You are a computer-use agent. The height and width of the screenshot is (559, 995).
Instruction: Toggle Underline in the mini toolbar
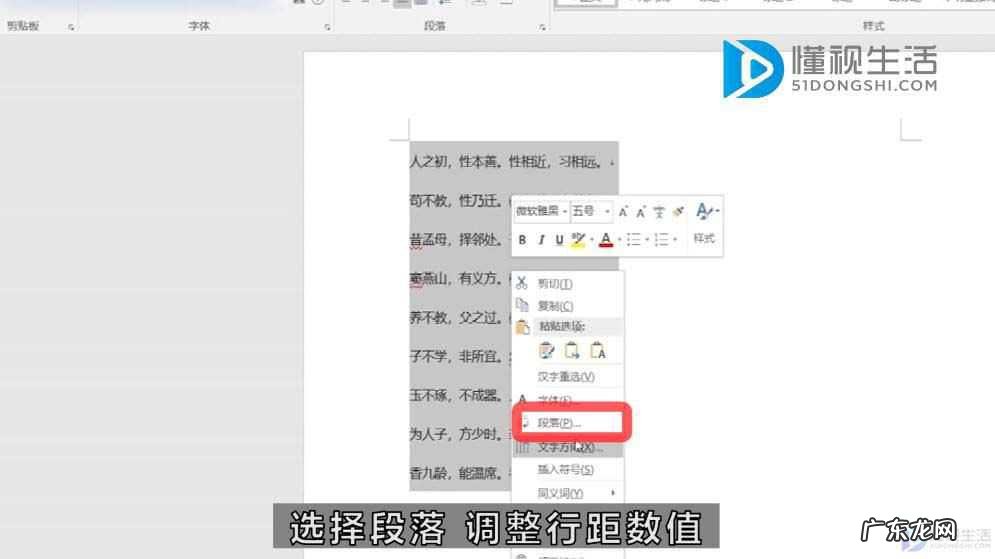point(559,240)
